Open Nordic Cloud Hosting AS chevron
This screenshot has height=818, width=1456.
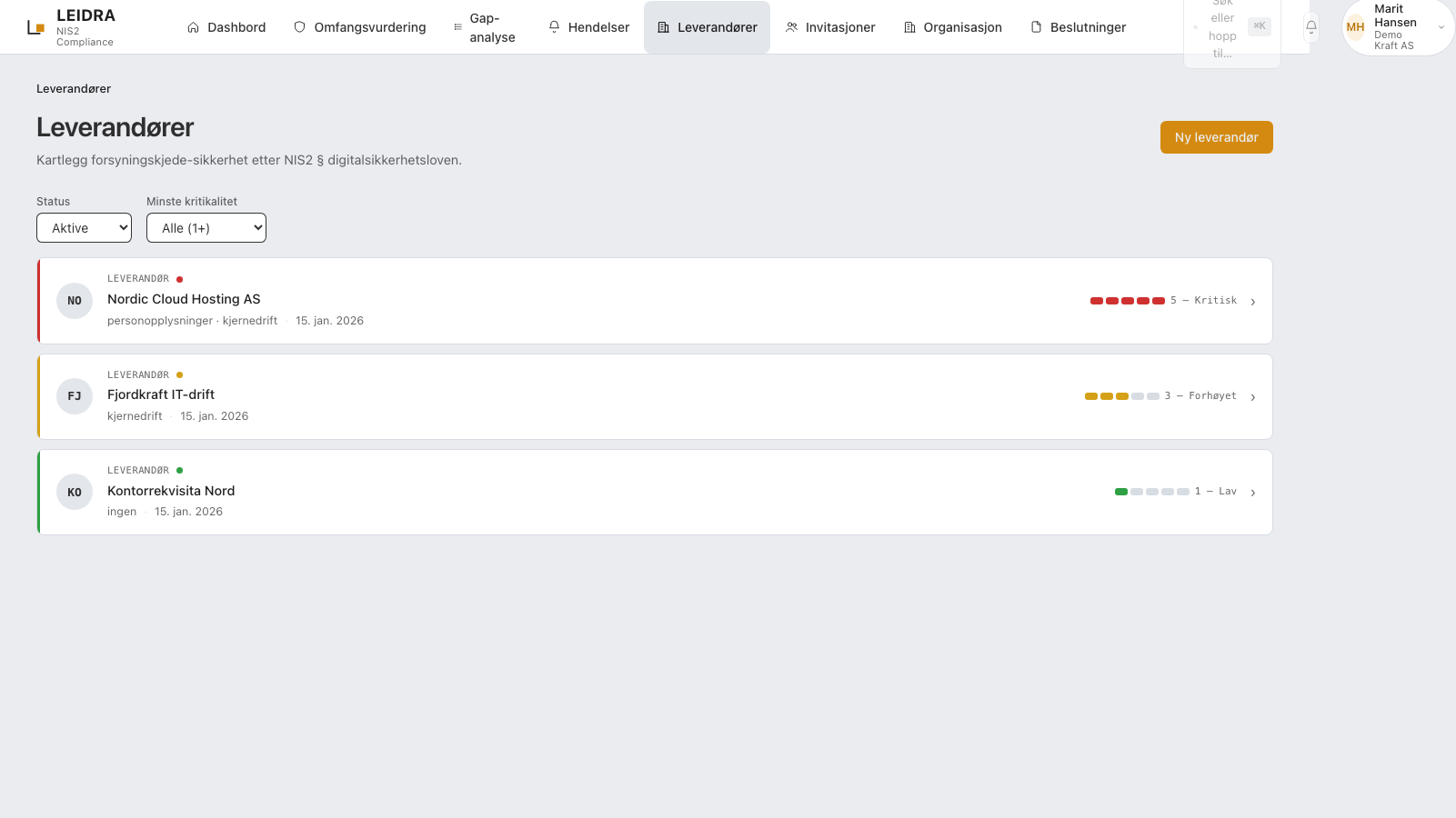pos(1253,302)
